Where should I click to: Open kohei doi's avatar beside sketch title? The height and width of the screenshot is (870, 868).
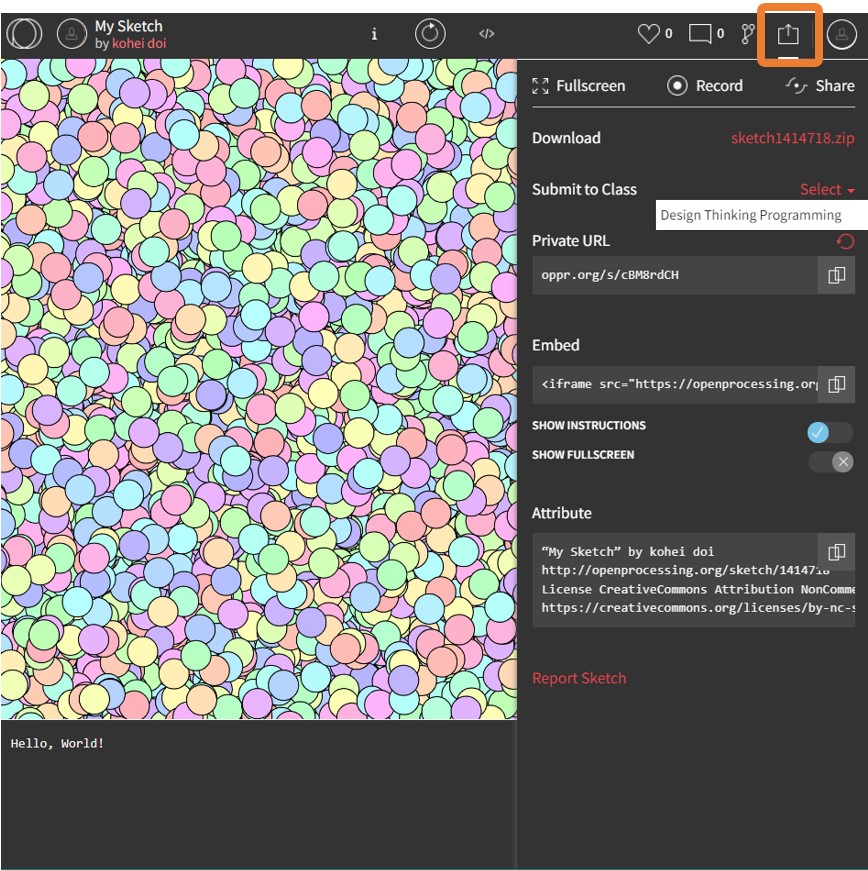coord(72,34)
